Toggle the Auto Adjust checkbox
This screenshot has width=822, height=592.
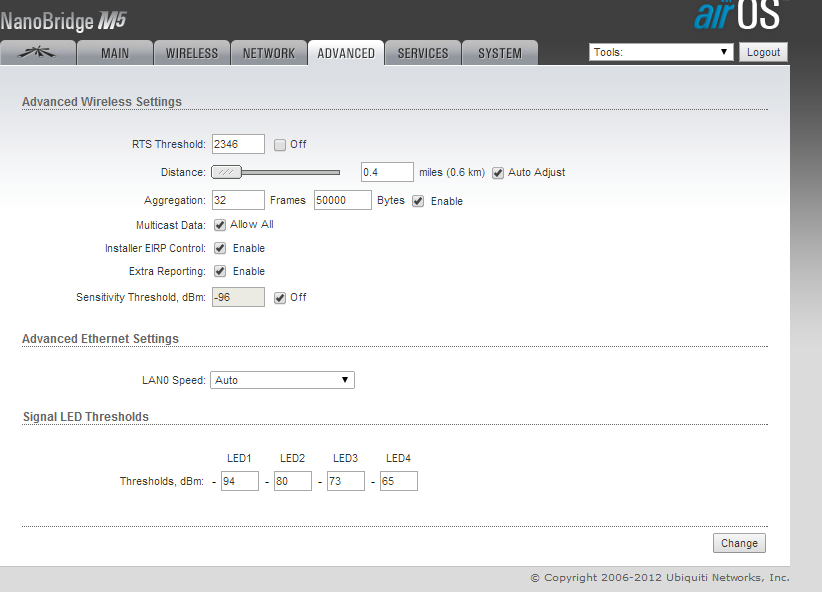pos(498,173)
